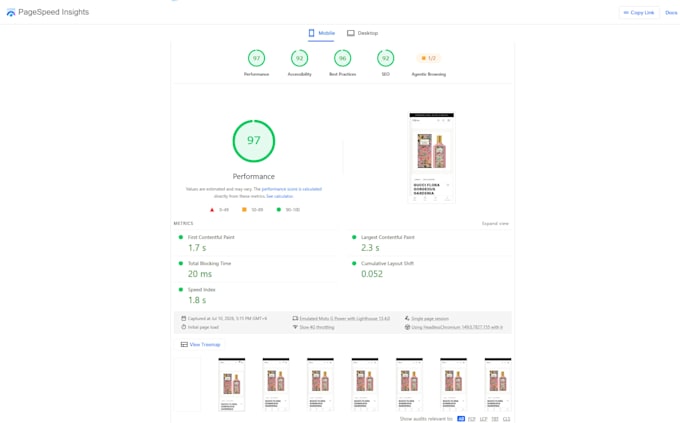
Task: Click the Total Blocking Time 20 ms value
Action: (x=200, y=274)
